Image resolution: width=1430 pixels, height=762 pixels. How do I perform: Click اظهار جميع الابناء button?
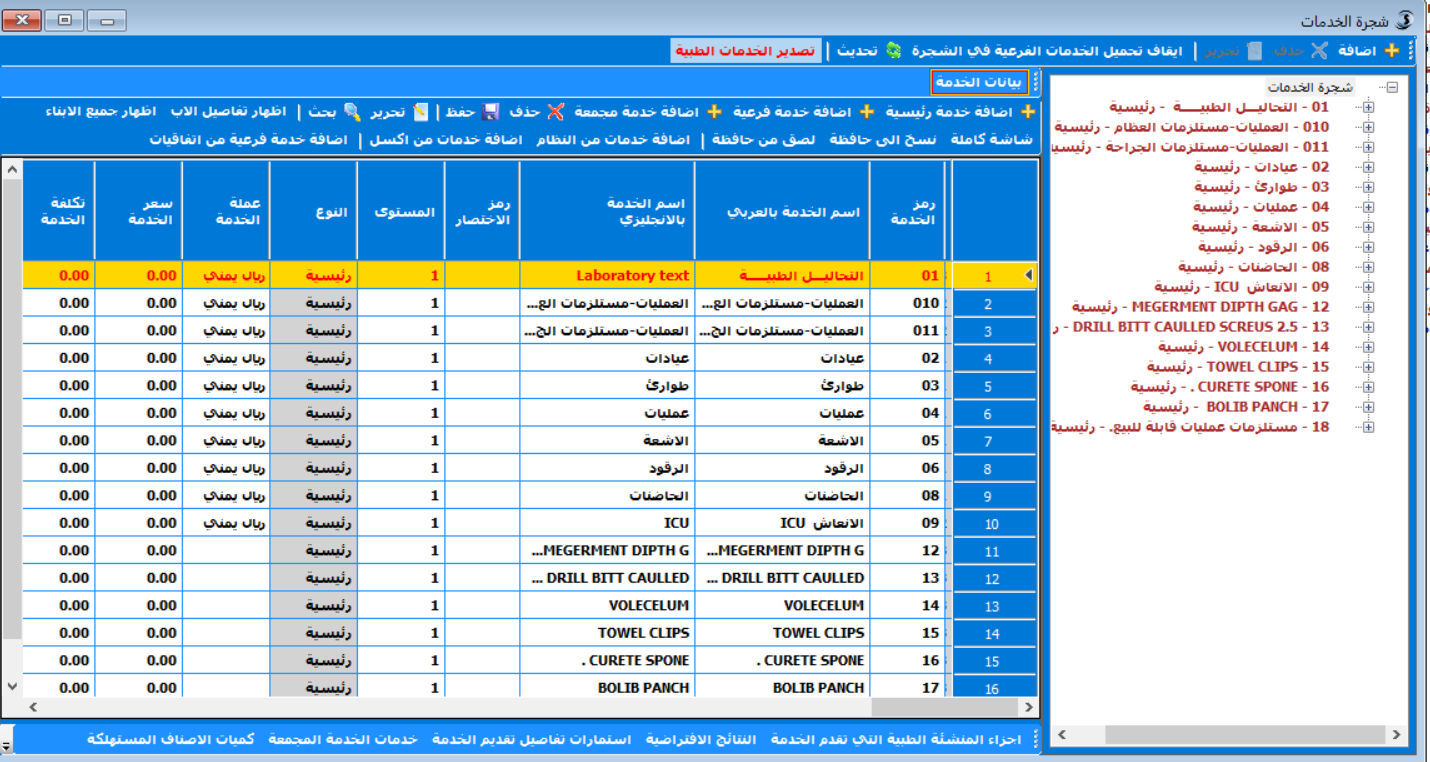pos(103,112)
